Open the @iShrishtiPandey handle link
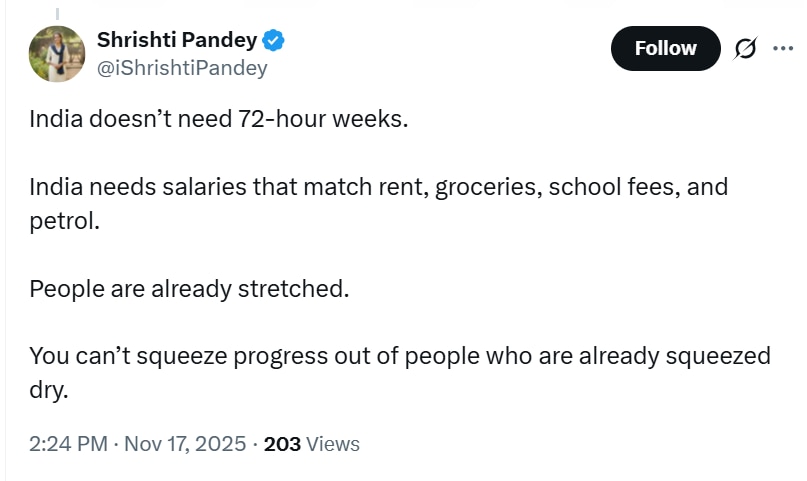The width and height of the screenshot is (807, 481). coord(181,68)
